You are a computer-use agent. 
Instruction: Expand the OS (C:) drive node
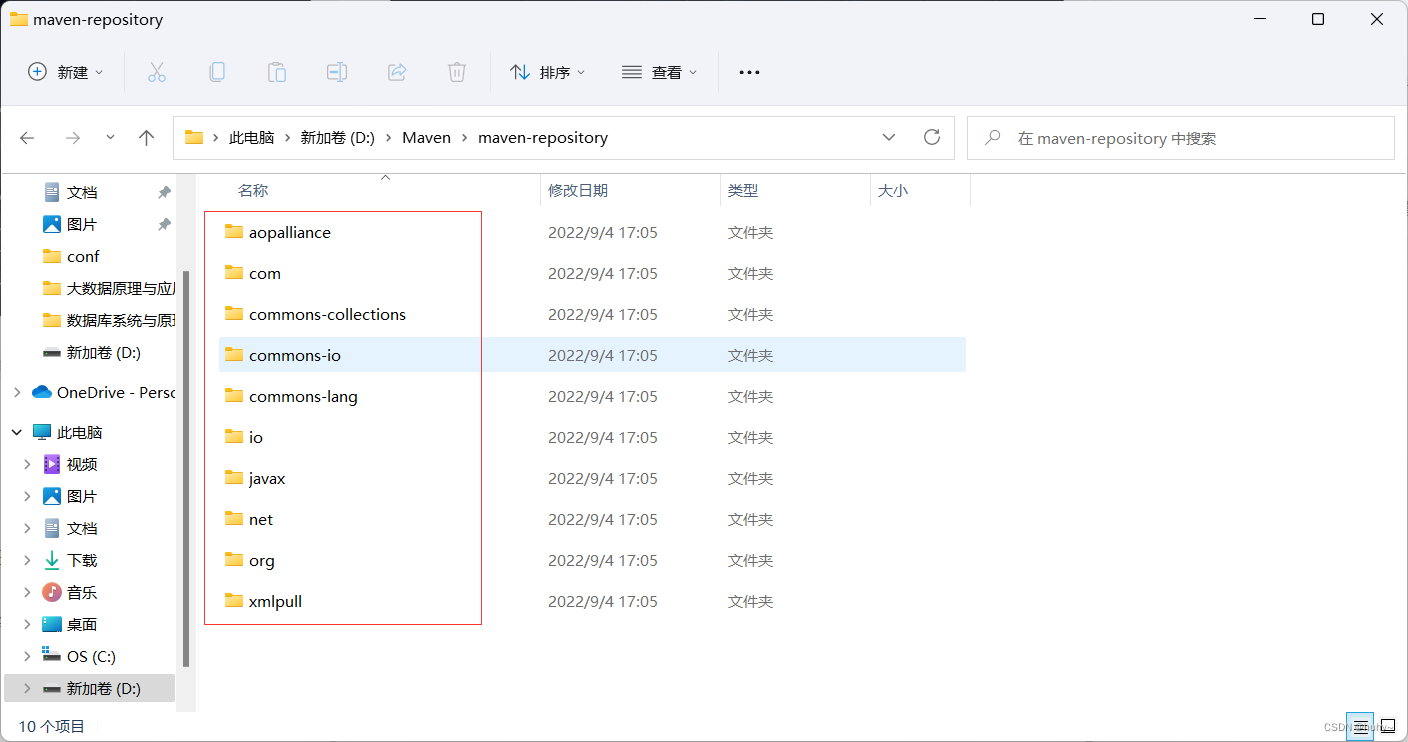(28, 656)
